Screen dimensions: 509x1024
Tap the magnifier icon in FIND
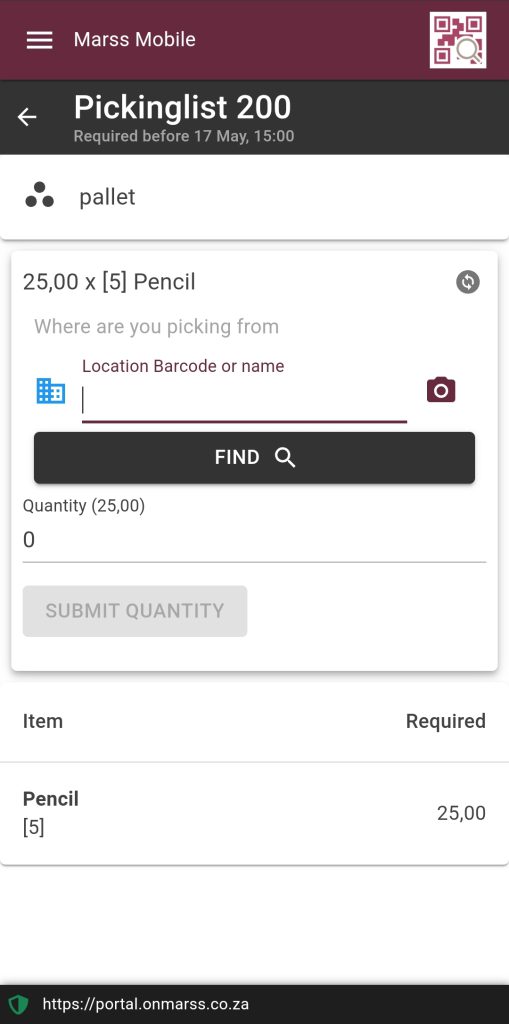click(x=285, y=458)
